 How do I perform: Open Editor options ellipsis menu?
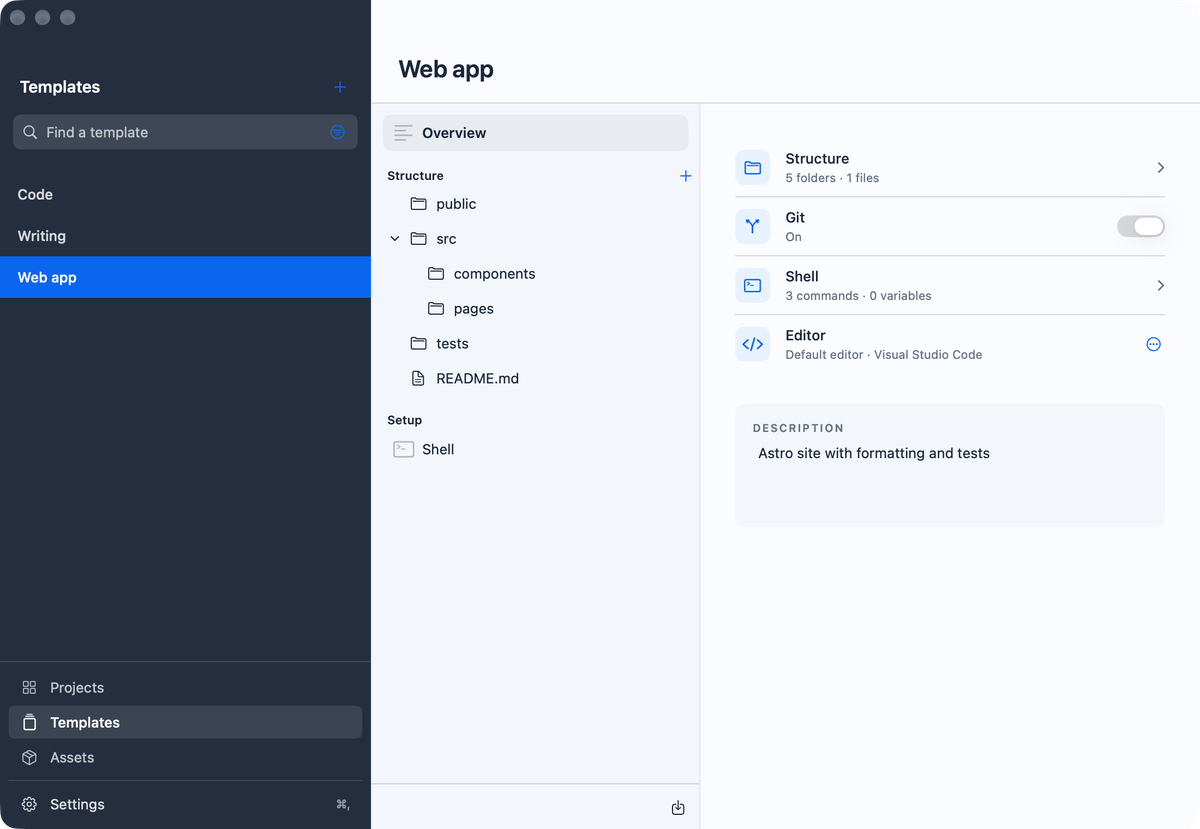1154,345
